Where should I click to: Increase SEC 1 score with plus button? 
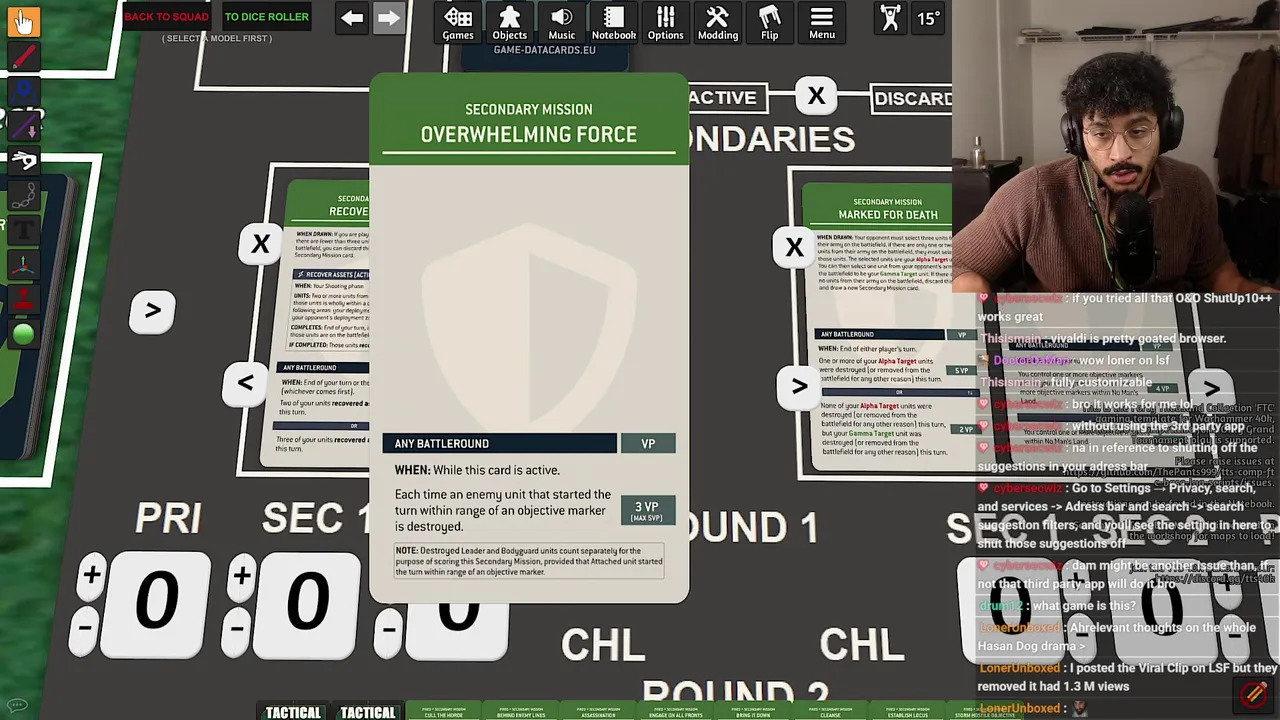pyautogui.click(x=241, y=576)
